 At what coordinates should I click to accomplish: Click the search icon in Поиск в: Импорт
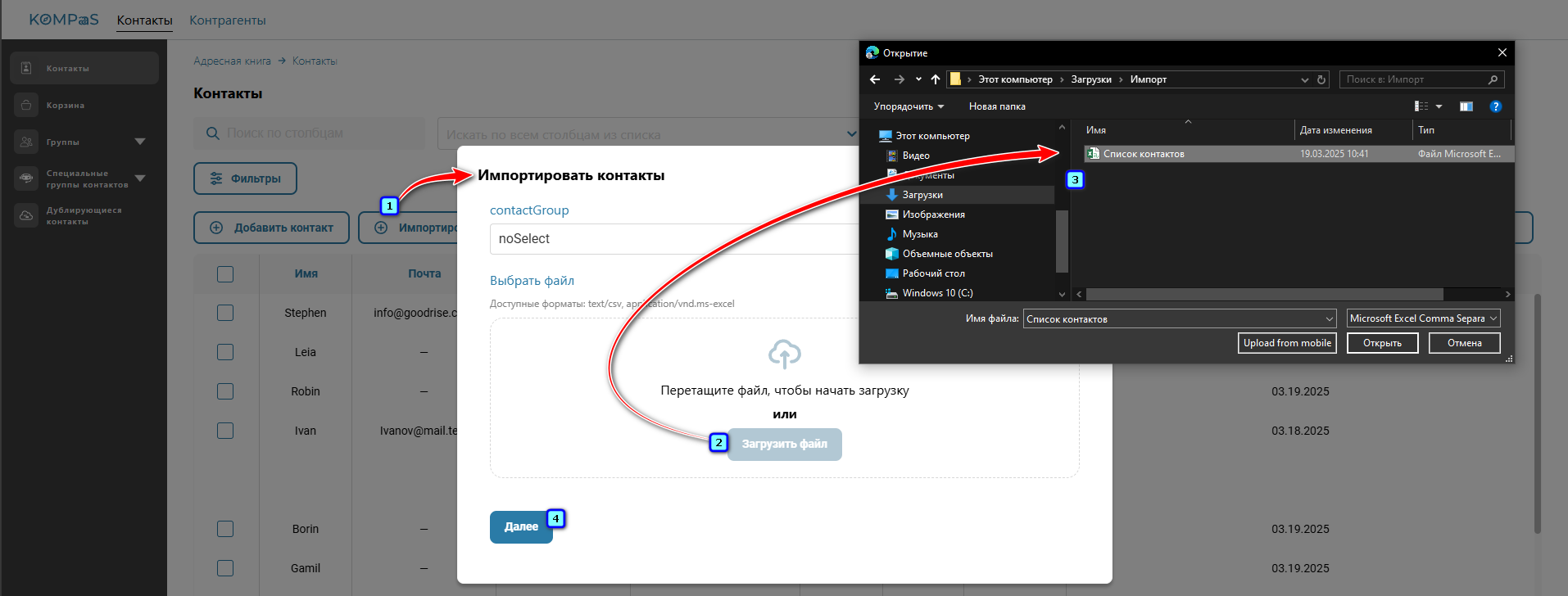tap(1493, 79)
